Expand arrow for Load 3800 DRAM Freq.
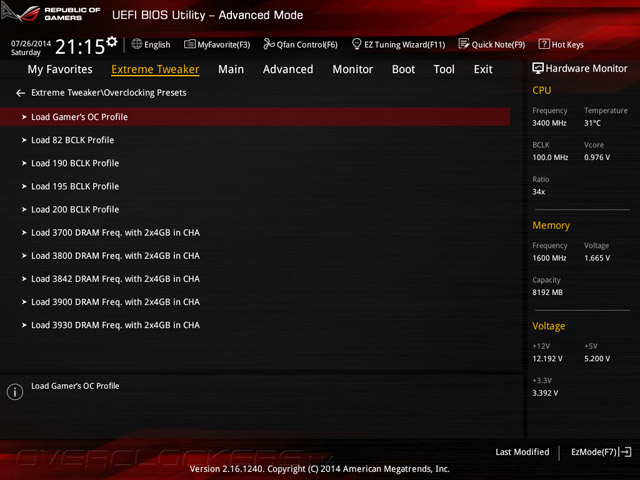This screenshot has width=640, height=480. (x=24, y=256)
